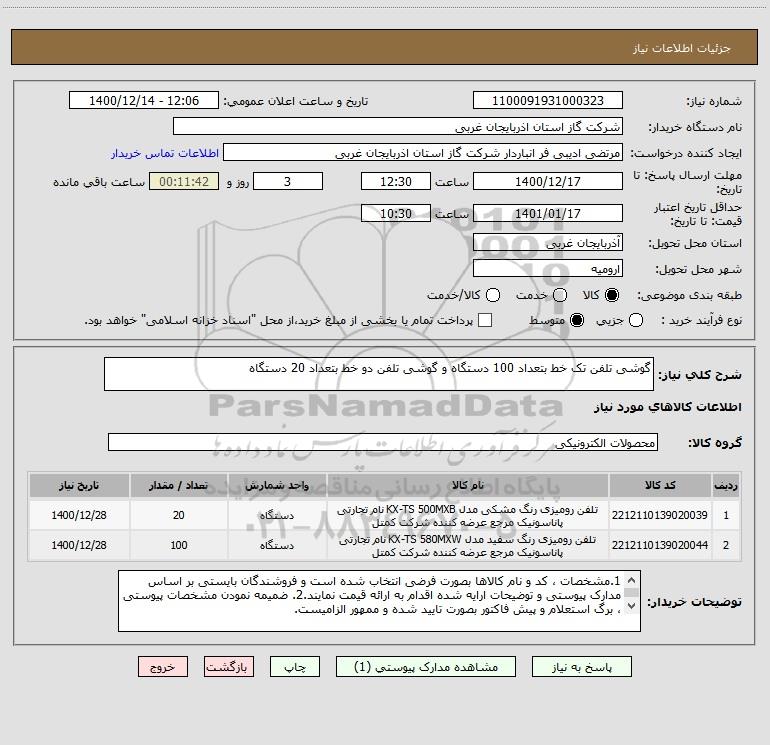Image resolution: width=770 pixels, height=745 pixels.
Task: Click date 1400/12/28 in row 2
Action: [x=79, y=545]
